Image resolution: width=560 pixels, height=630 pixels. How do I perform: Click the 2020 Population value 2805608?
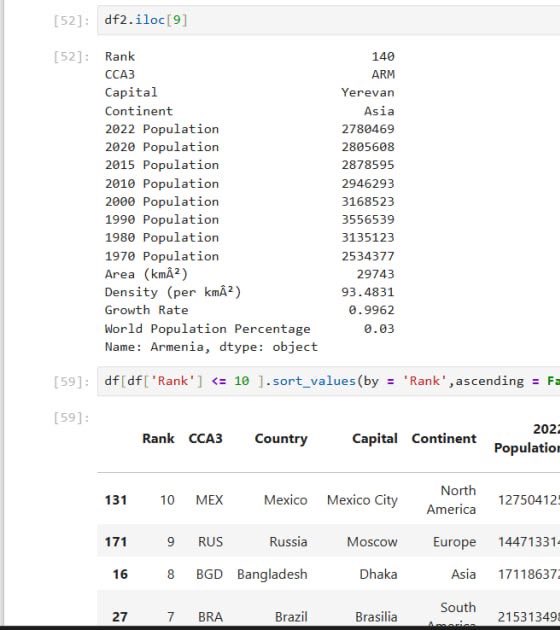[368, 147]
